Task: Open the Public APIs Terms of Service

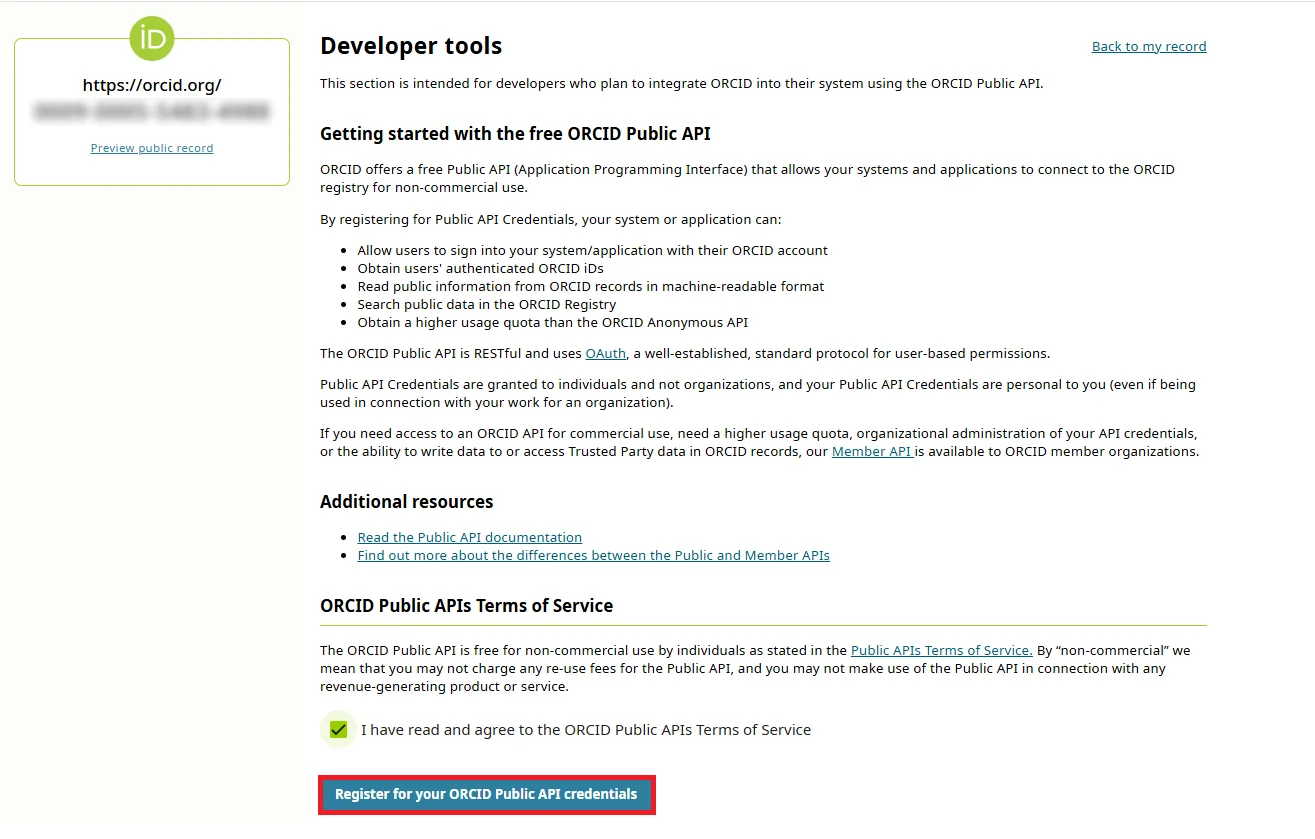Action: [940, 650]
